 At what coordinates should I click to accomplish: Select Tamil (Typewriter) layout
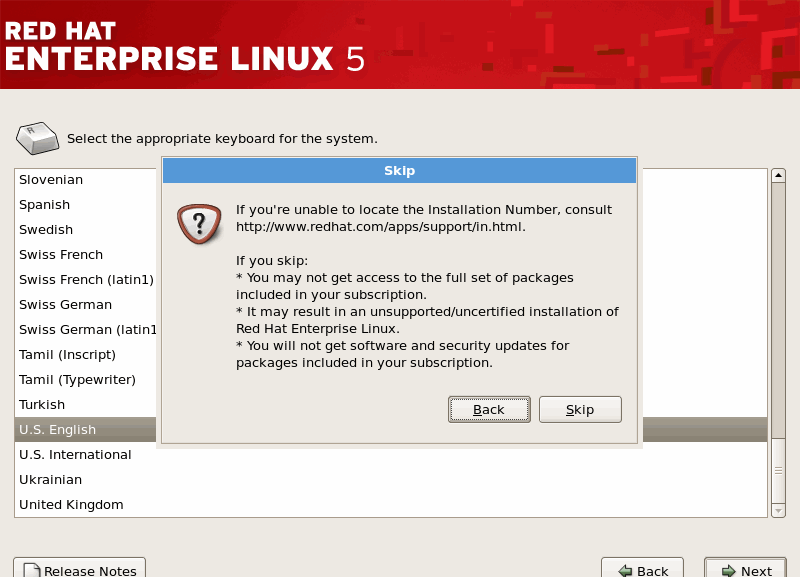coord(77,380)
